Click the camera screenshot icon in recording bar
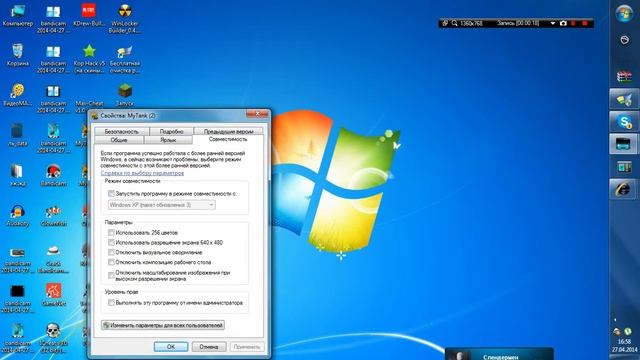Screen dimensions: 640x360 pyautogui.click(x=563, y=23)
